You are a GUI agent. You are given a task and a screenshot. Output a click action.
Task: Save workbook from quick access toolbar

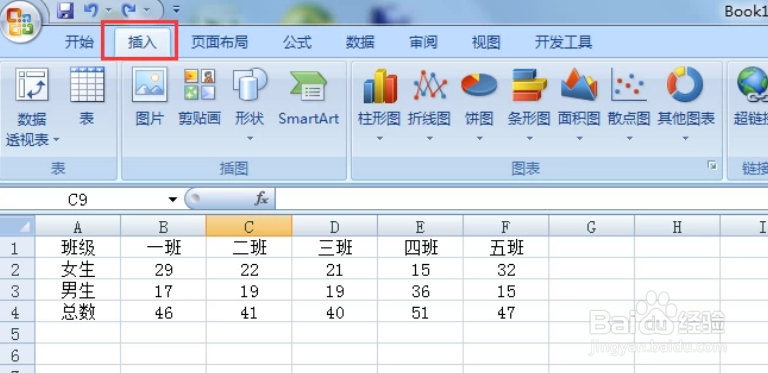point(65,10)
